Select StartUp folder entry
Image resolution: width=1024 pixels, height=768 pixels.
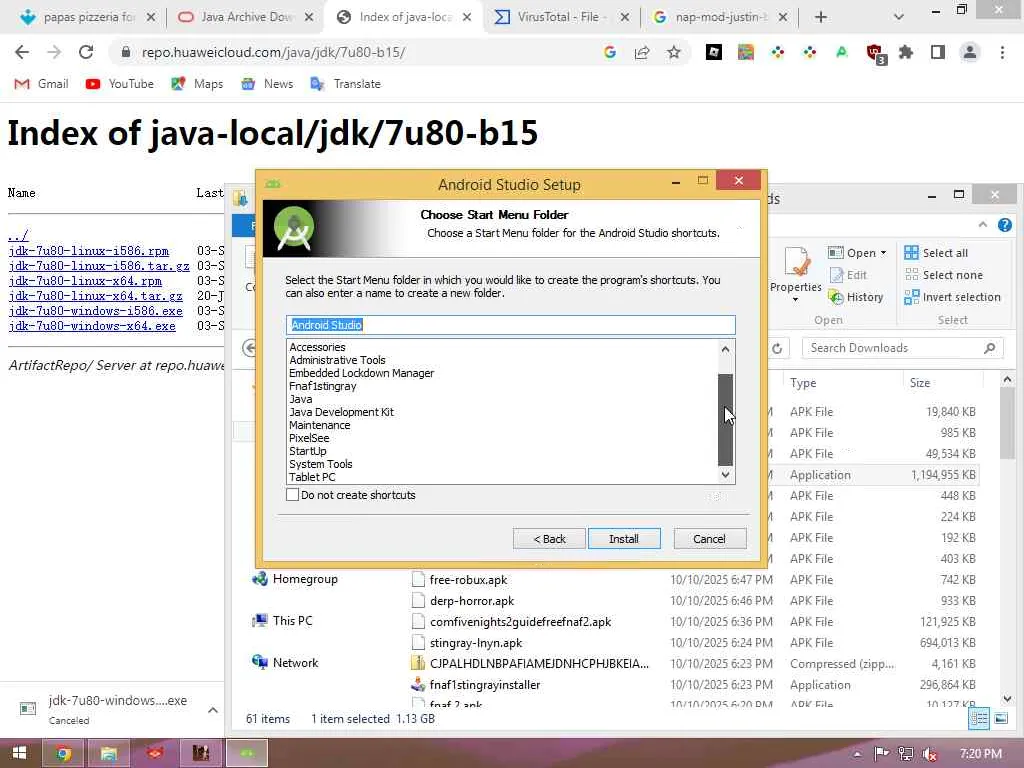point(308,451)
